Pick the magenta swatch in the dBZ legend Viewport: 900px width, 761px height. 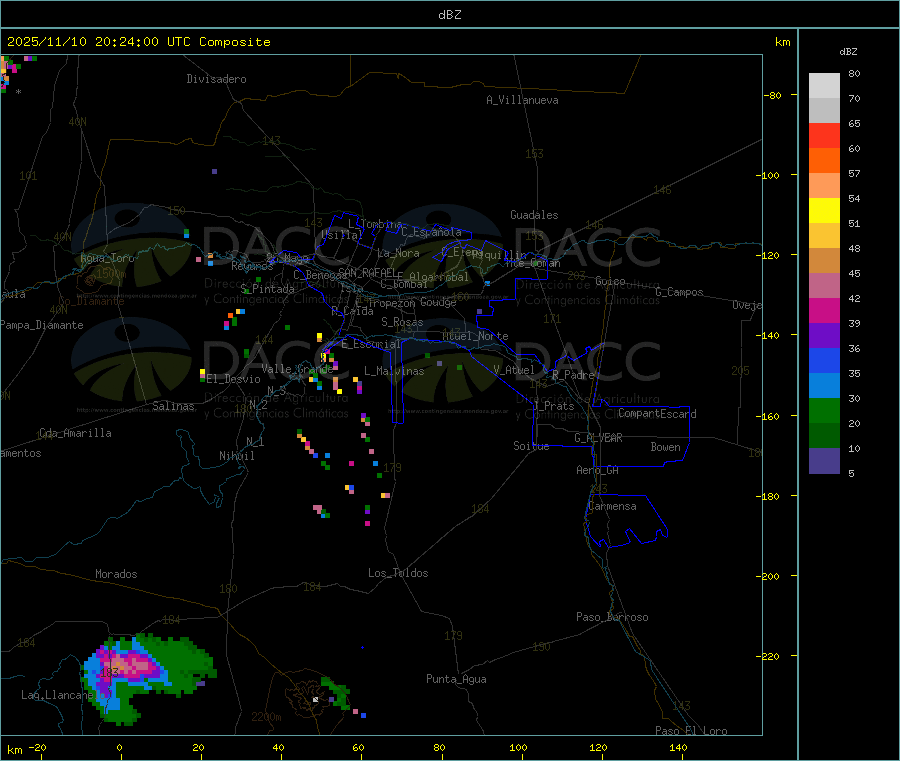pos(824,310)
